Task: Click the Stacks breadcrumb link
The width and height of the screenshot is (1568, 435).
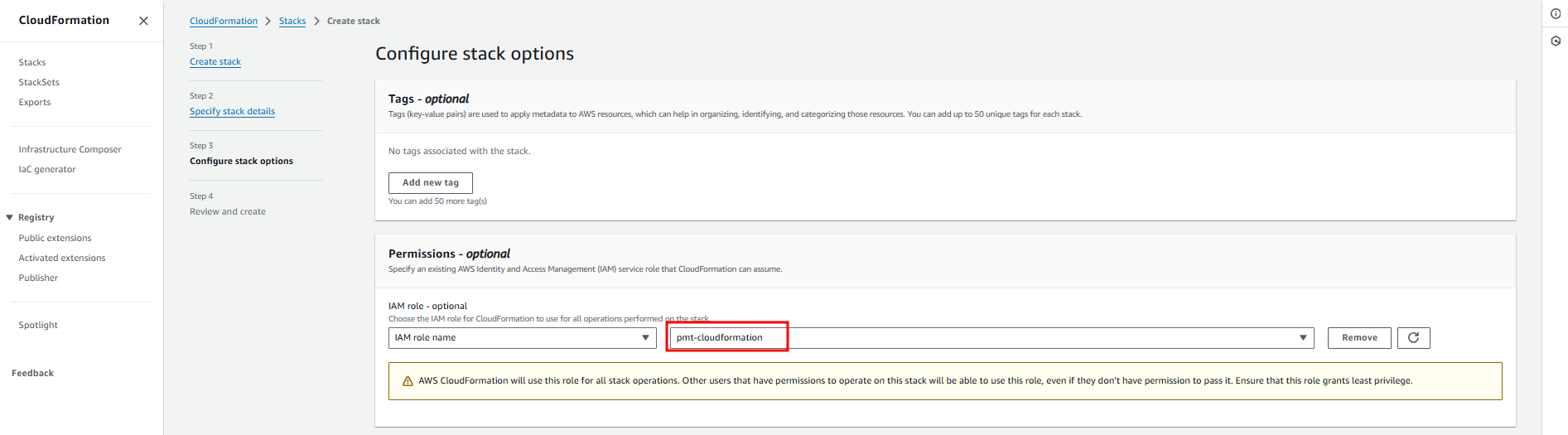Action: [292, 22]
